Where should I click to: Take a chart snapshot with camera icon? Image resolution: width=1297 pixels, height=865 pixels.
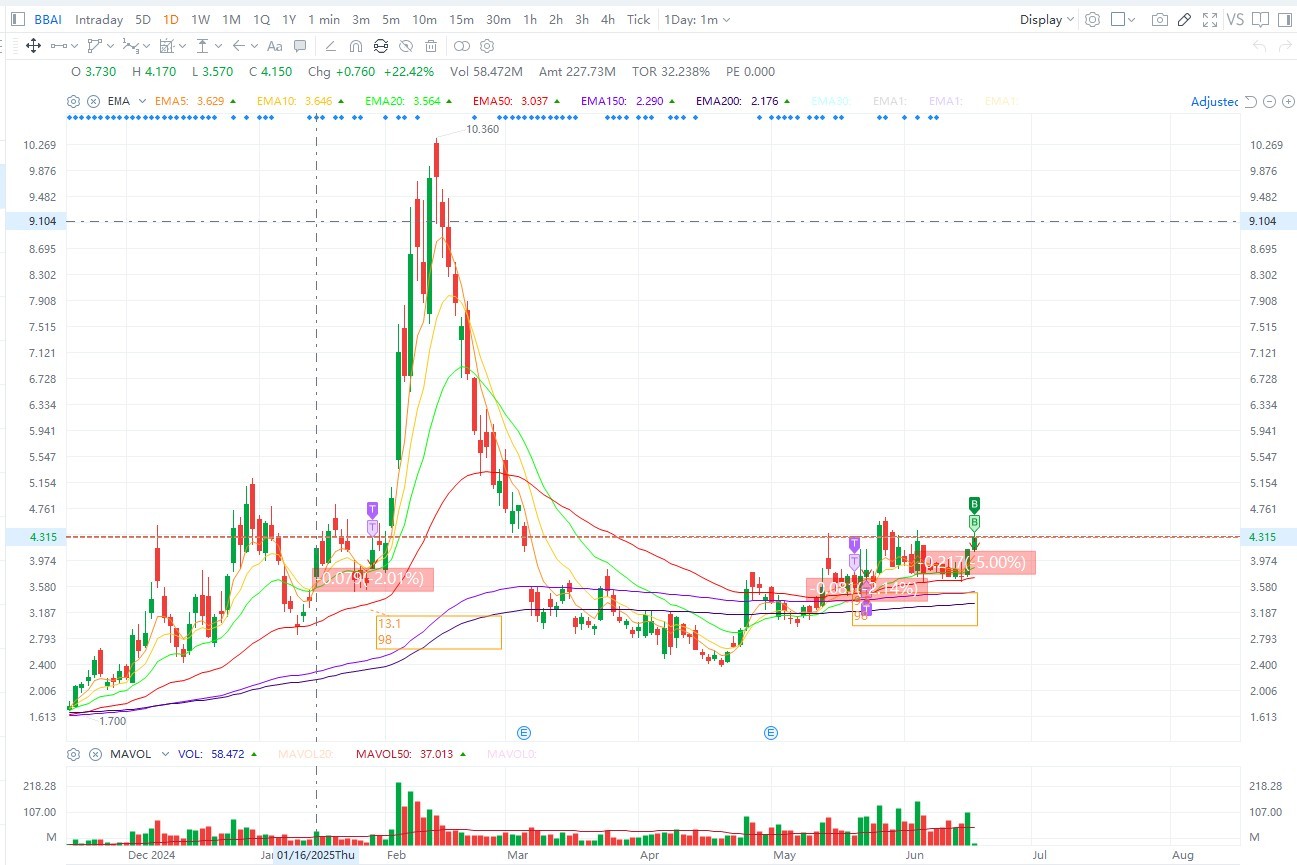(1160, 19)
